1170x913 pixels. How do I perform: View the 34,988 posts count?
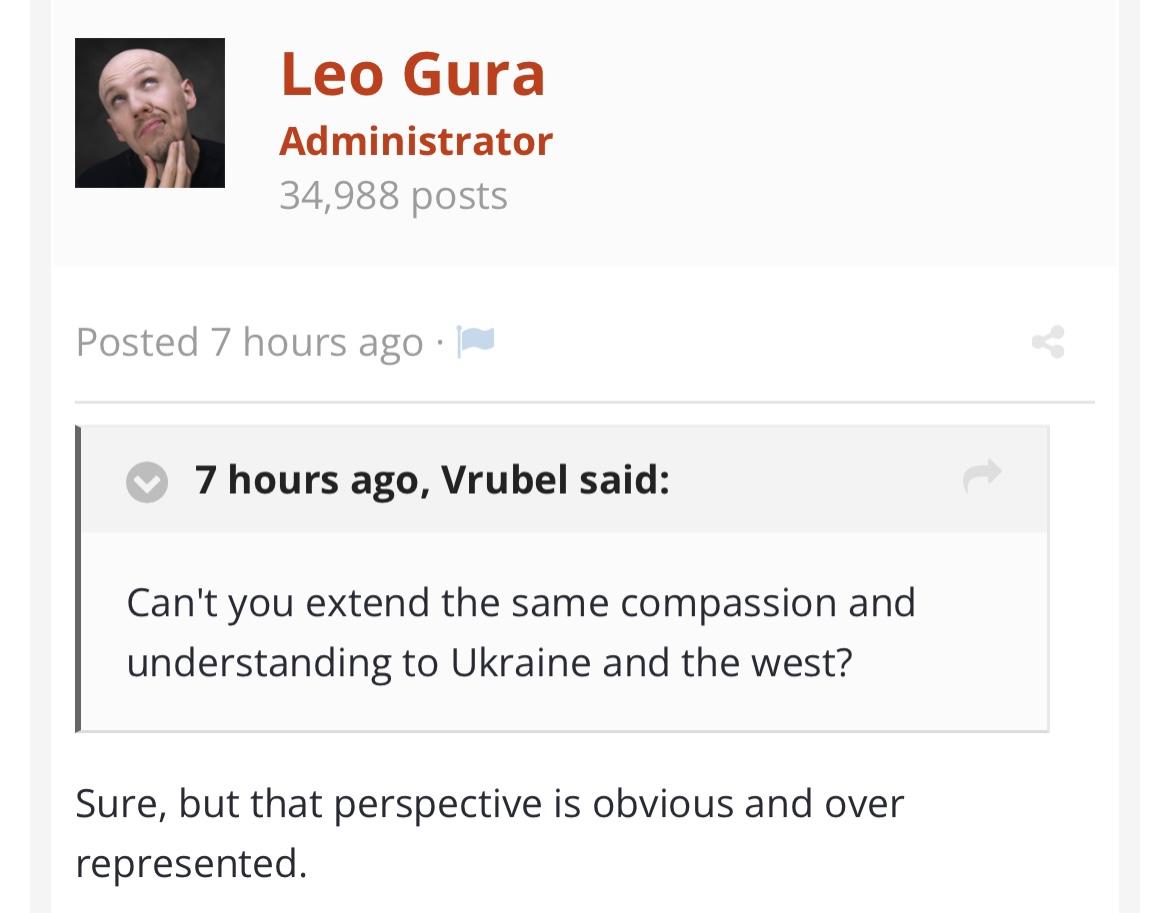393,196
